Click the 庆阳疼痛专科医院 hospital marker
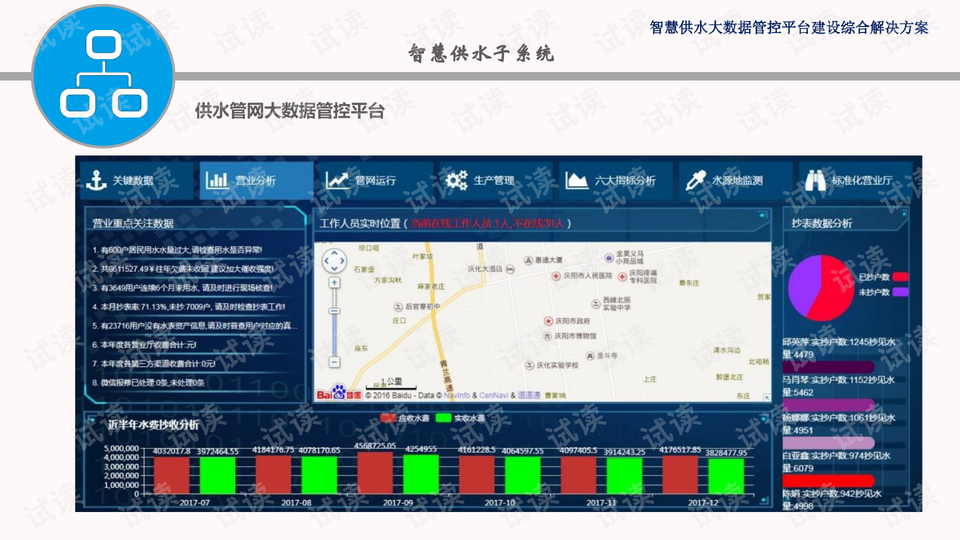 pos(622,277)
